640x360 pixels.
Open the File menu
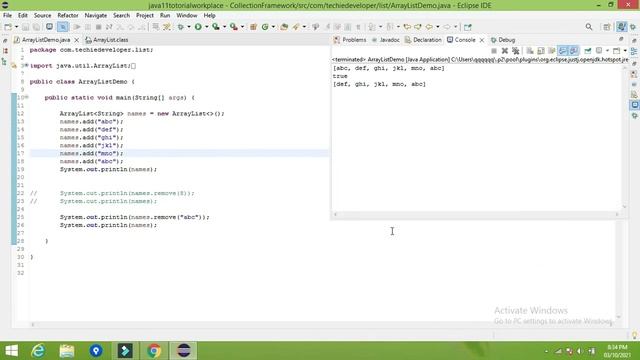click(x=7, y=16)
